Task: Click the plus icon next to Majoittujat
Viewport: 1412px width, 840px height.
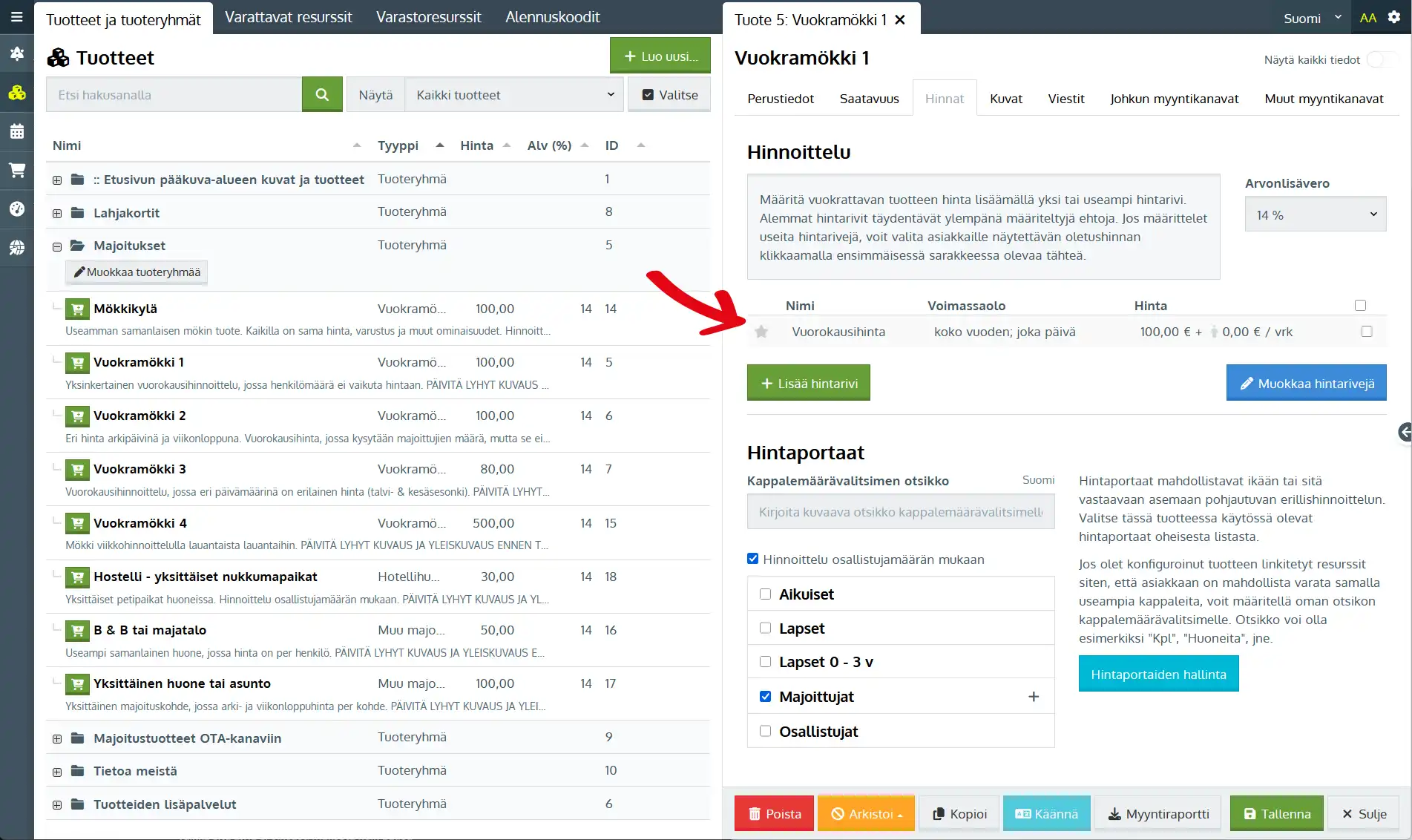Action: click(1033, 697)
